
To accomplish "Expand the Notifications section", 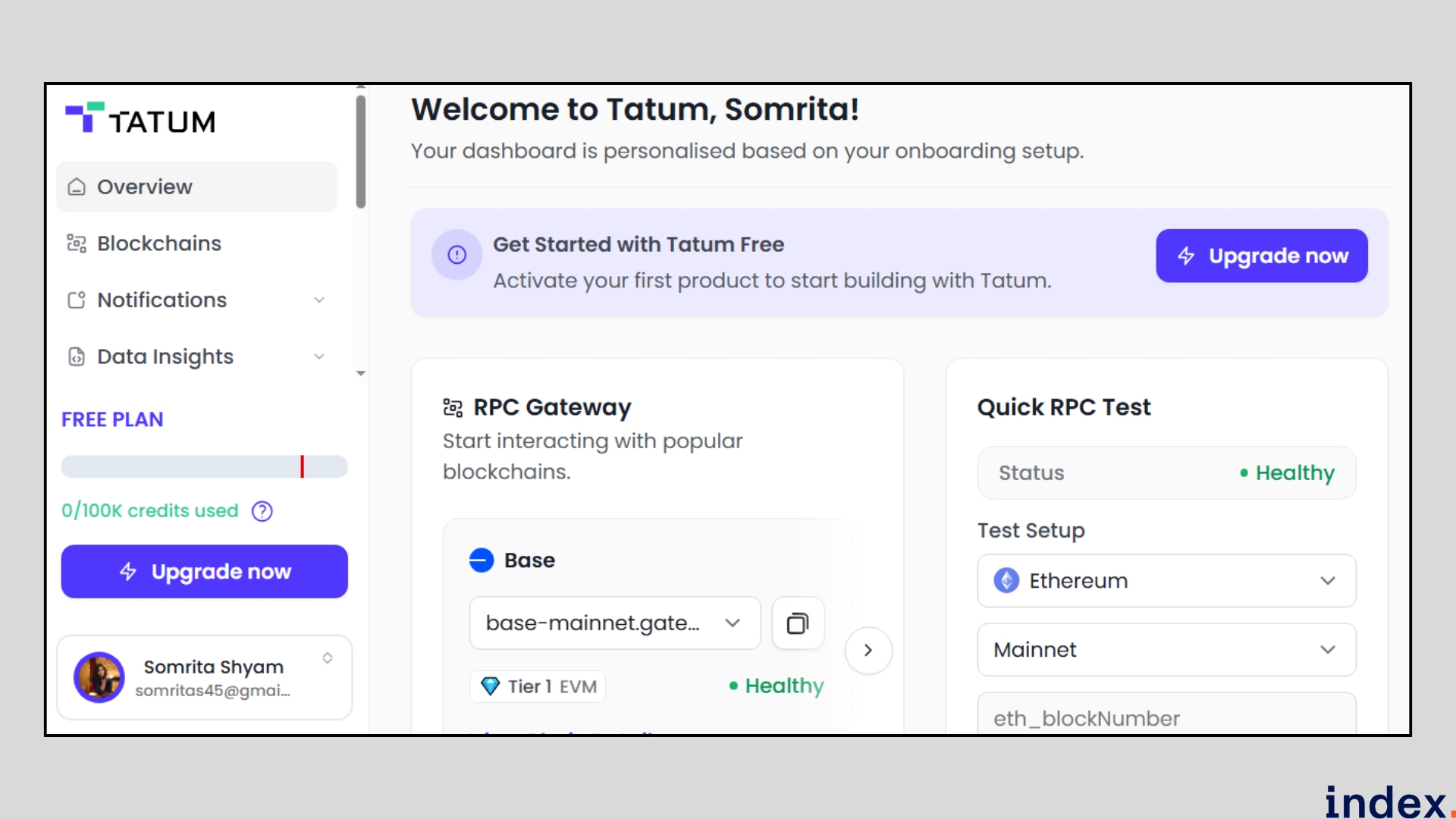I will point(320,300).
